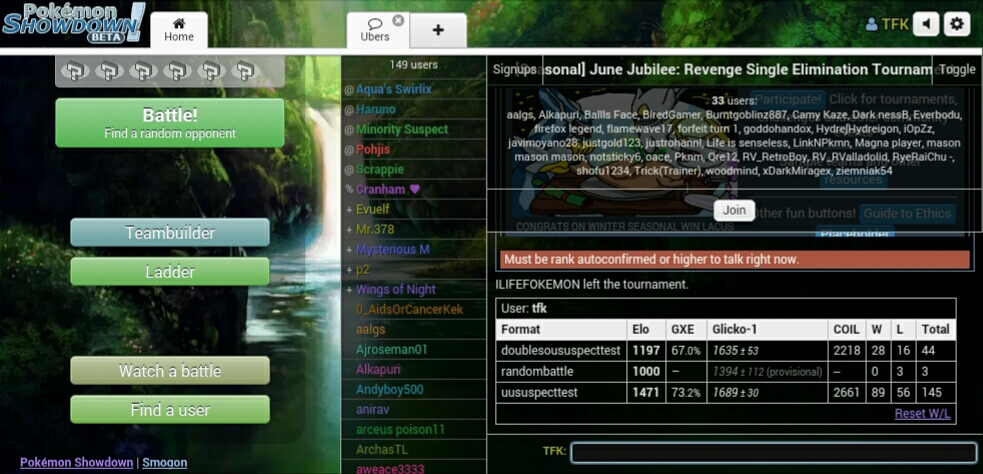
Task: Open the Teambuilder
Action: tap(170, 233)
